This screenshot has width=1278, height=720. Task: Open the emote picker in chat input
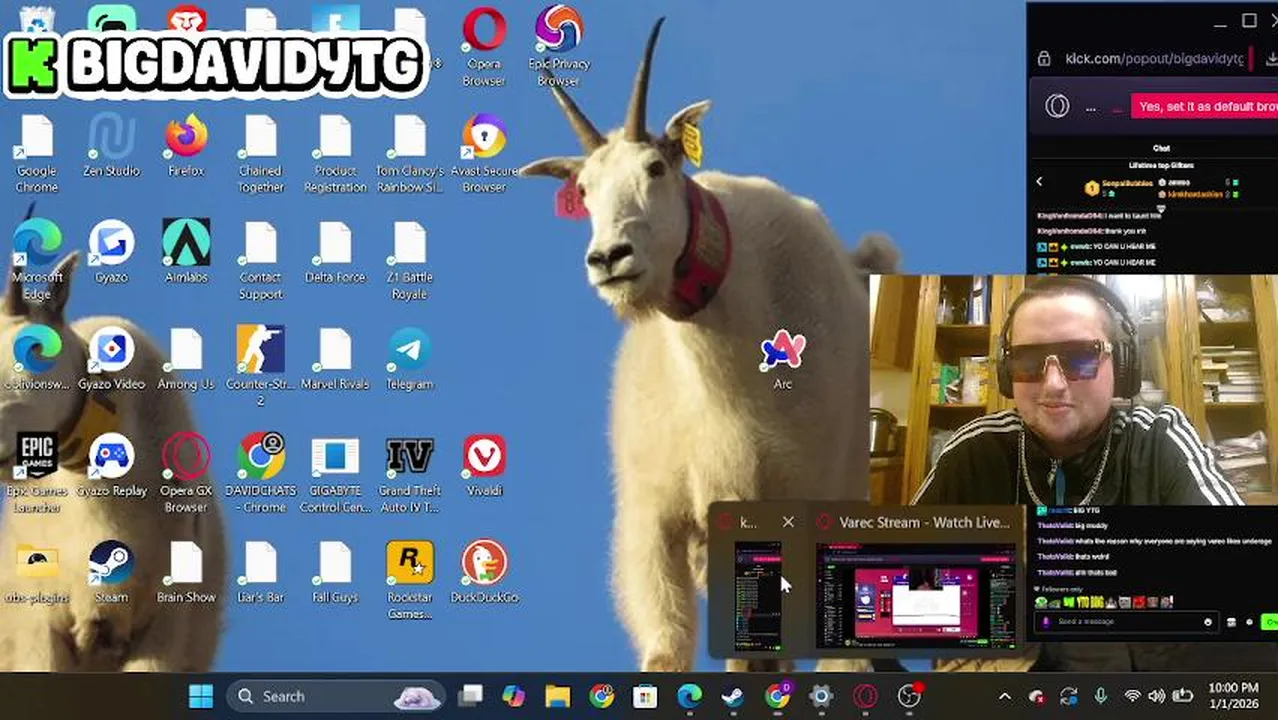(1208, 622)
